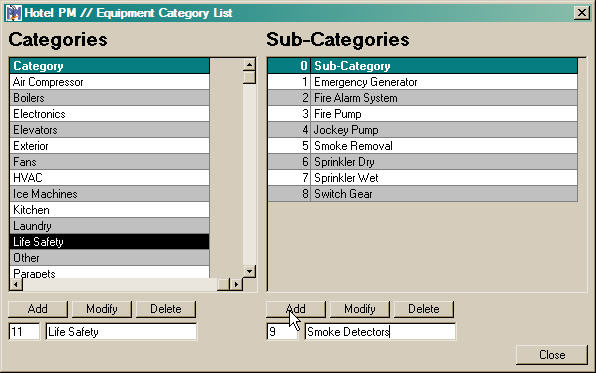The image size is (596, 373).
Task: Close the Equipment Category List window
Action: (582, 13)
